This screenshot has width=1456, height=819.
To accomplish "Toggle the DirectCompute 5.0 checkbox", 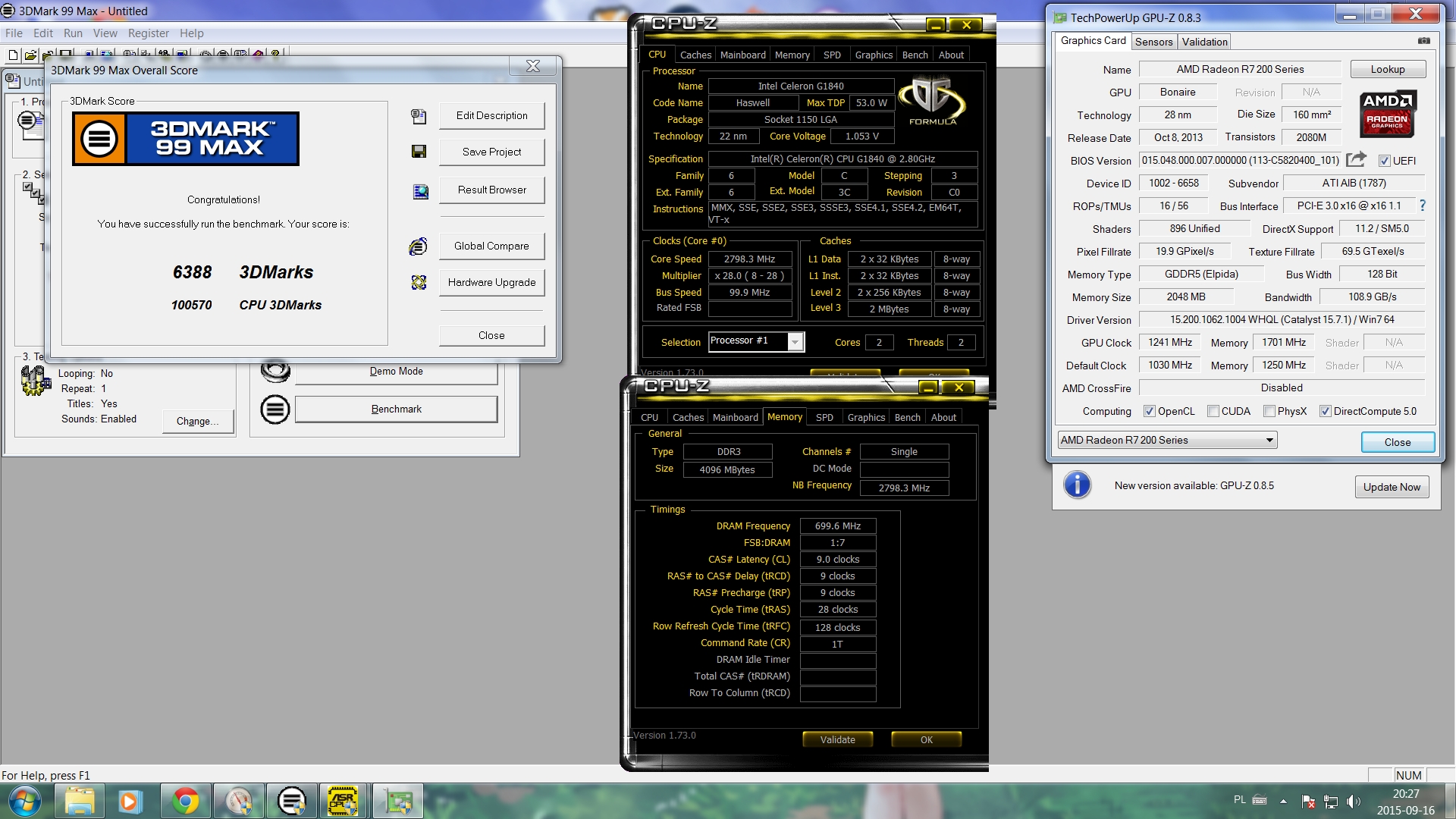I will (x=1326, y=411).
